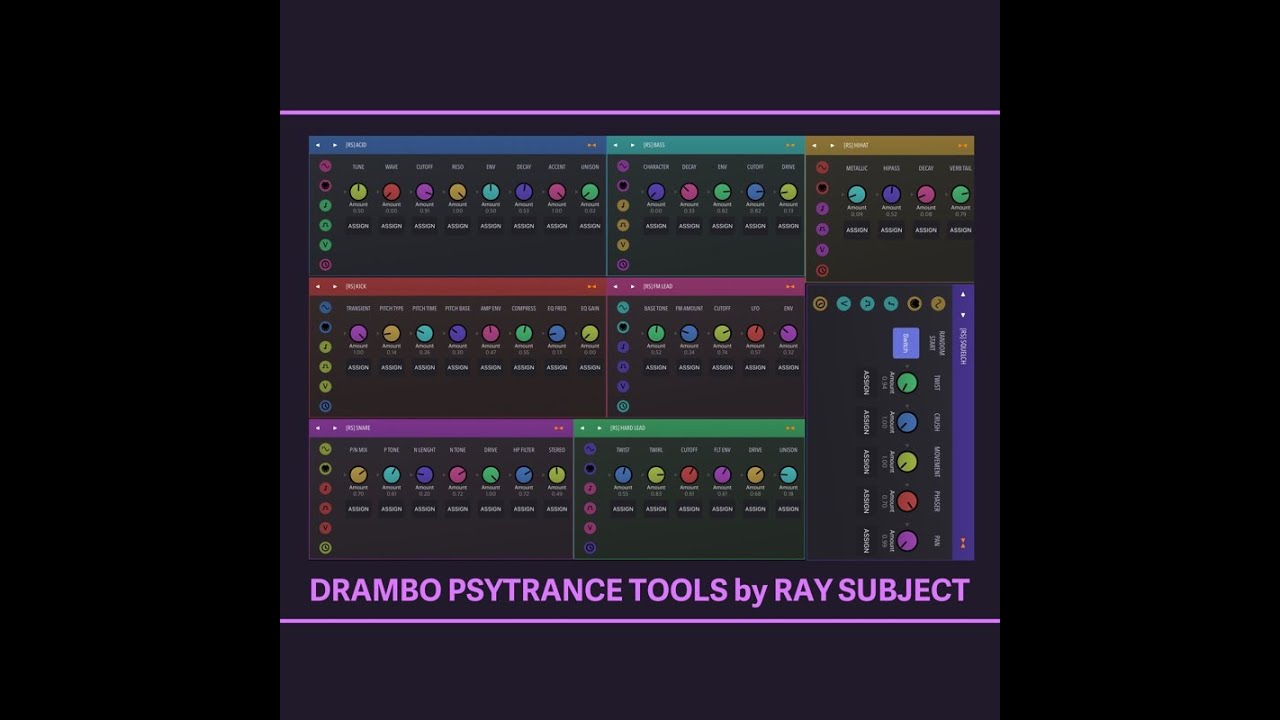The image size is (1280, 720).
Task: Click the note icon in the ACID rack
Action: click(x=325, y=205)
